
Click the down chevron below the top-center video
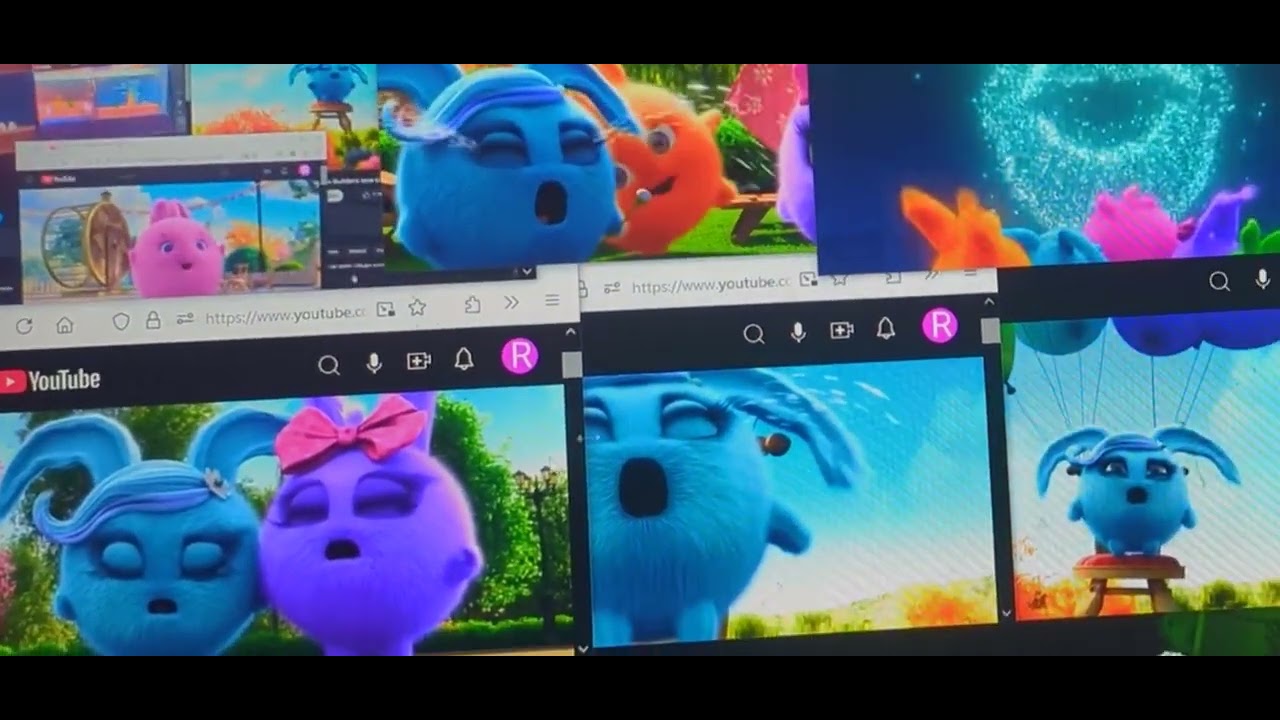[x=527, y=272]
